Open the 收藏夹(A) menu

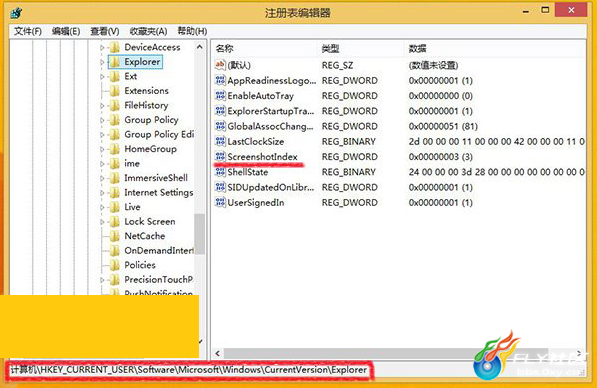point(148,31)
